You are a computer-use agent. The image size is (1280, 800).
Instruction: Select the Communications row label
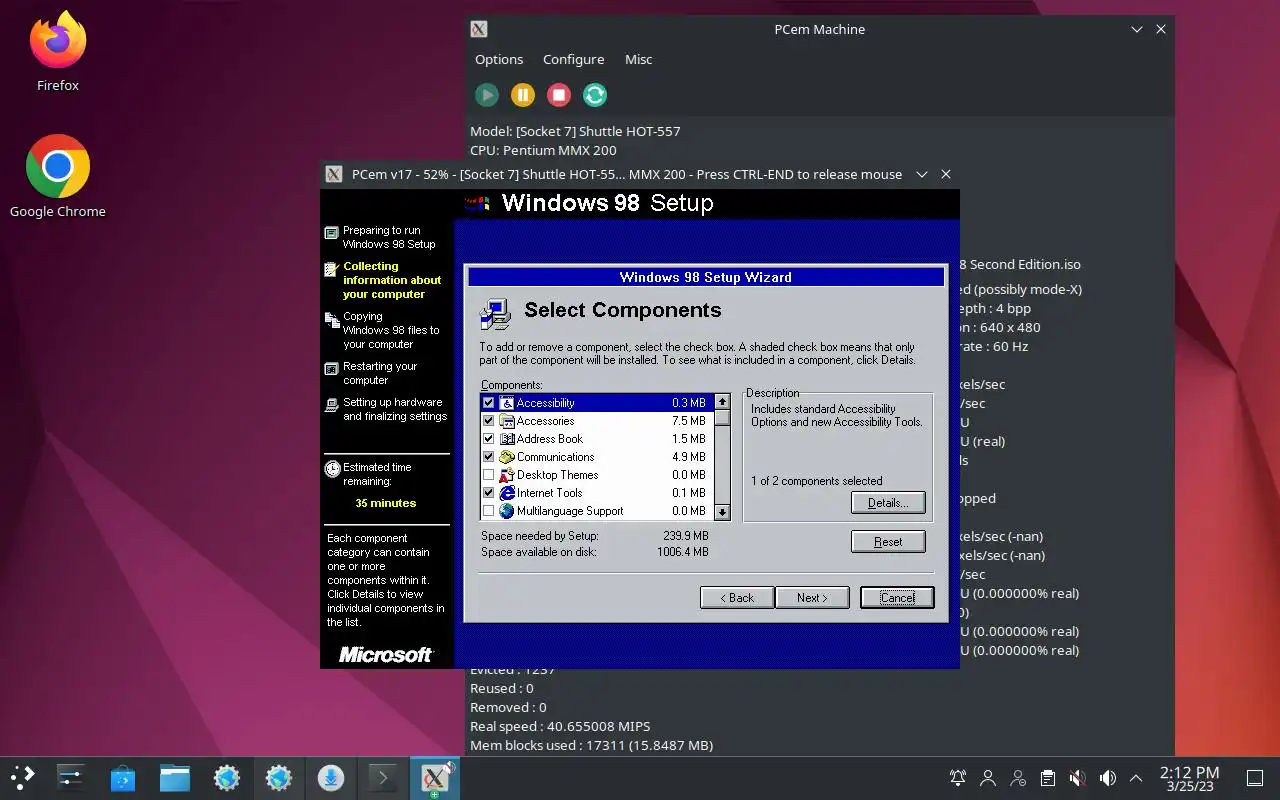click(555, 457)
